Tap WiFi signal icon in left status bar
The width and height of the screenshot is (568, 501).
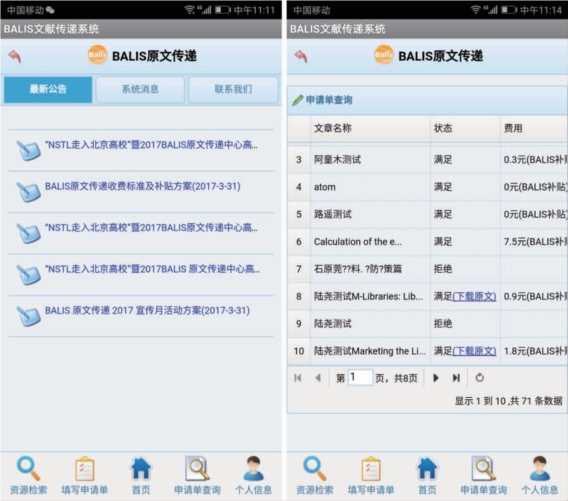point(189,10)
